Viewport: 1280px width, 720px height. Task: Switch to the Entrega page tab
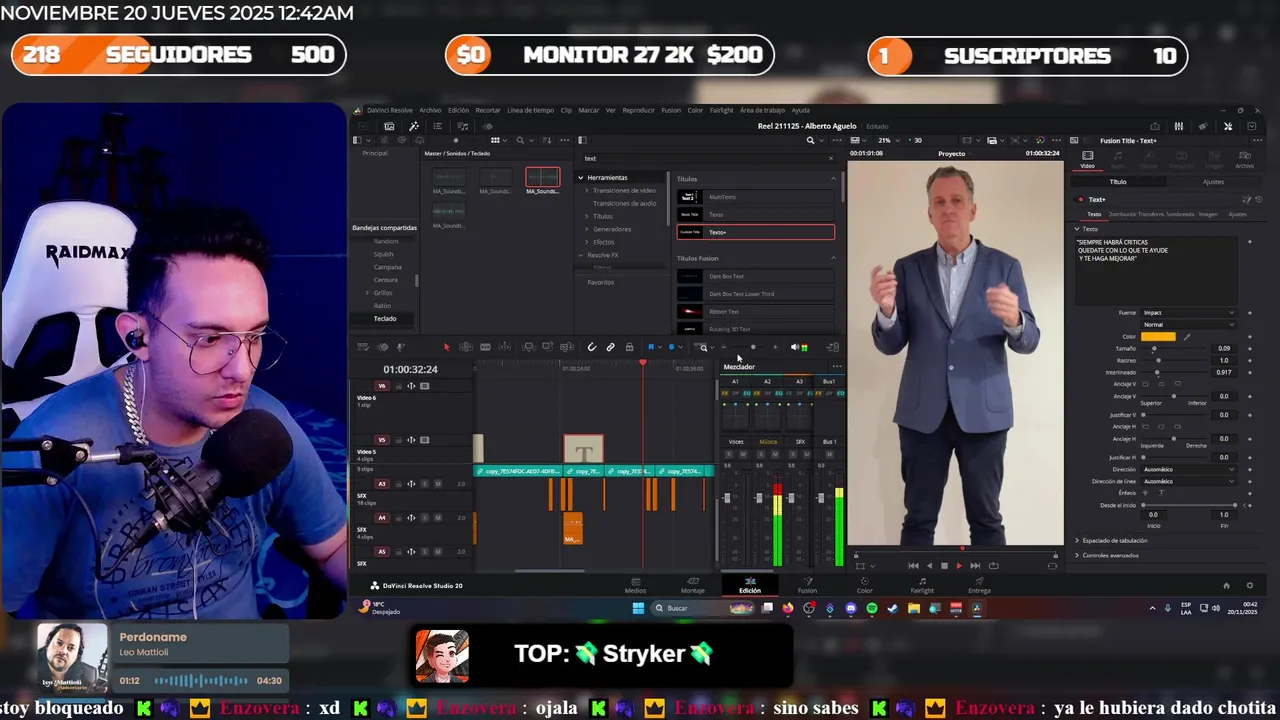tap(979, 585)
